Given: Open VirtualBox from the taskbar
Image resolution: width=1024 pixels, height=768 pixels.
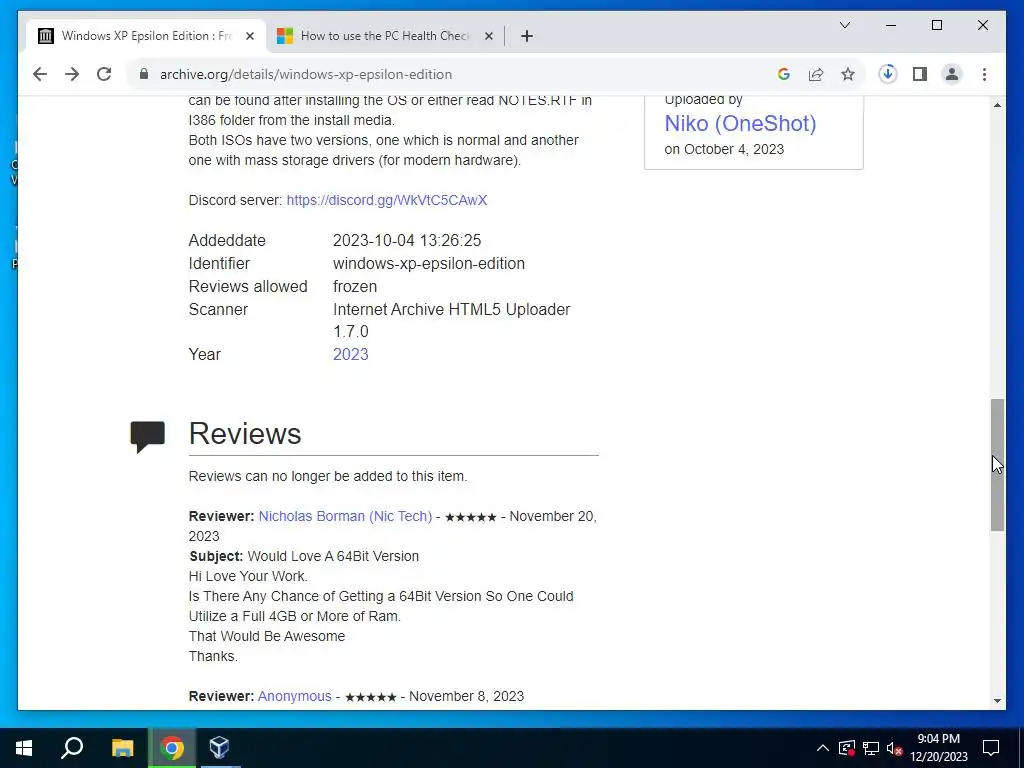Looking at the screenshot, I should [219, 748].
